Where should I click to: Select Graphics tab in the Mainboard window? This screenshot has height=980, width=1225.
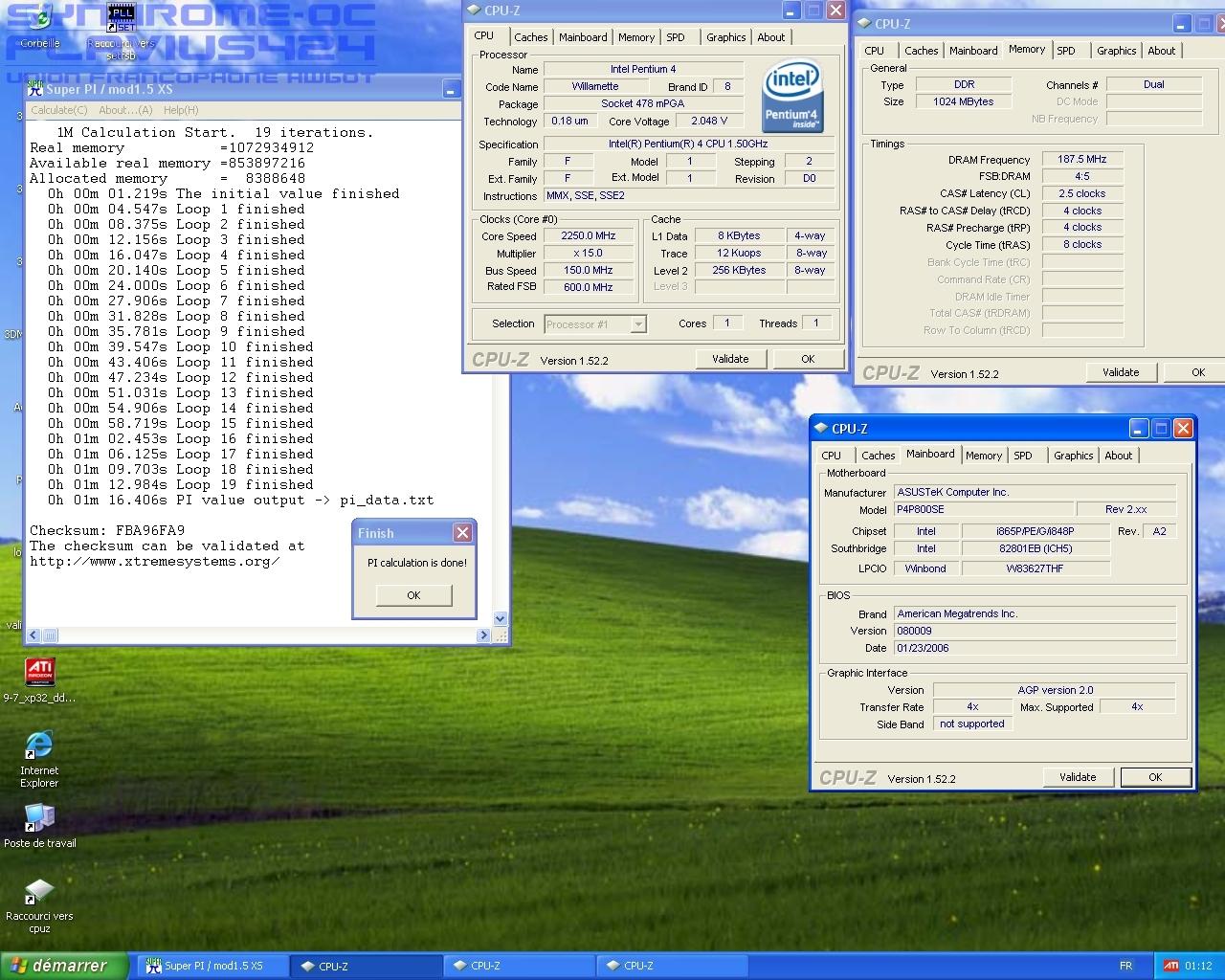click(x=1073, y=456)
